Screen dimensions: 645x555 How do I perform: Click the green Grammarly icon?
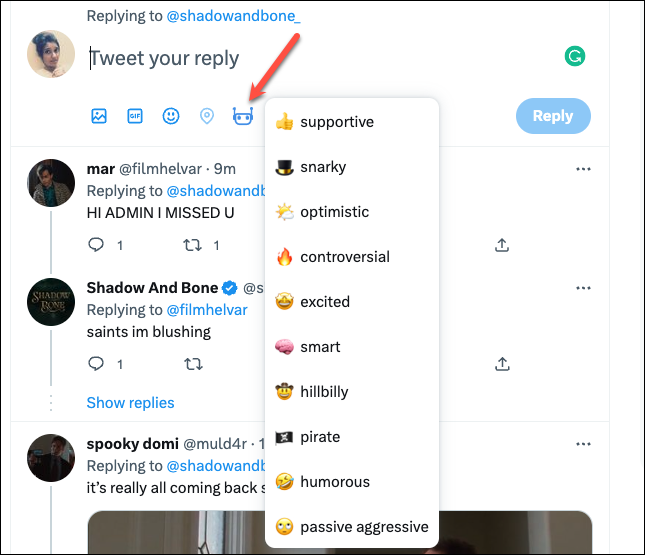click(575, 56)
